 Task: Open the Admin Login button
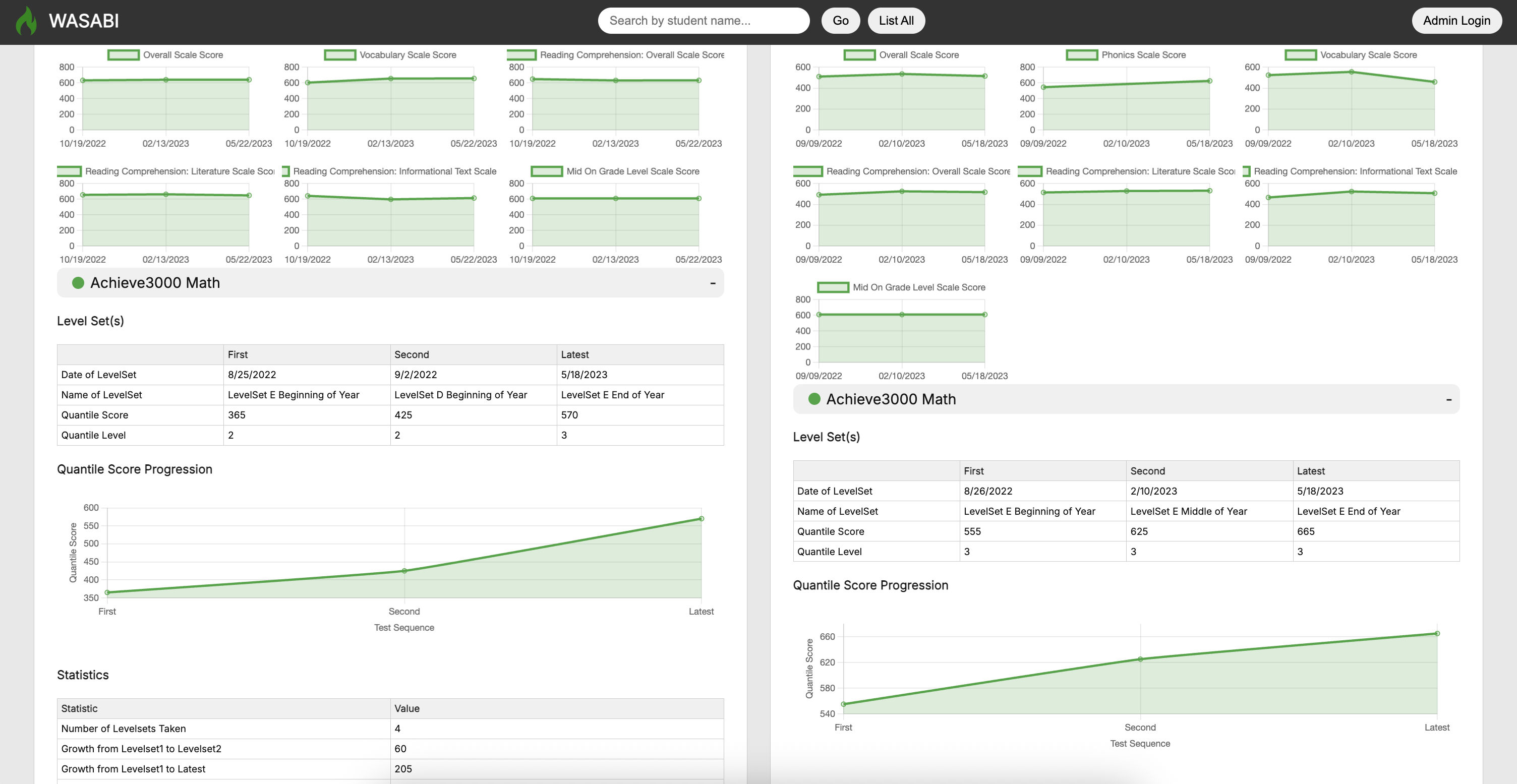tap(1456, 21)
